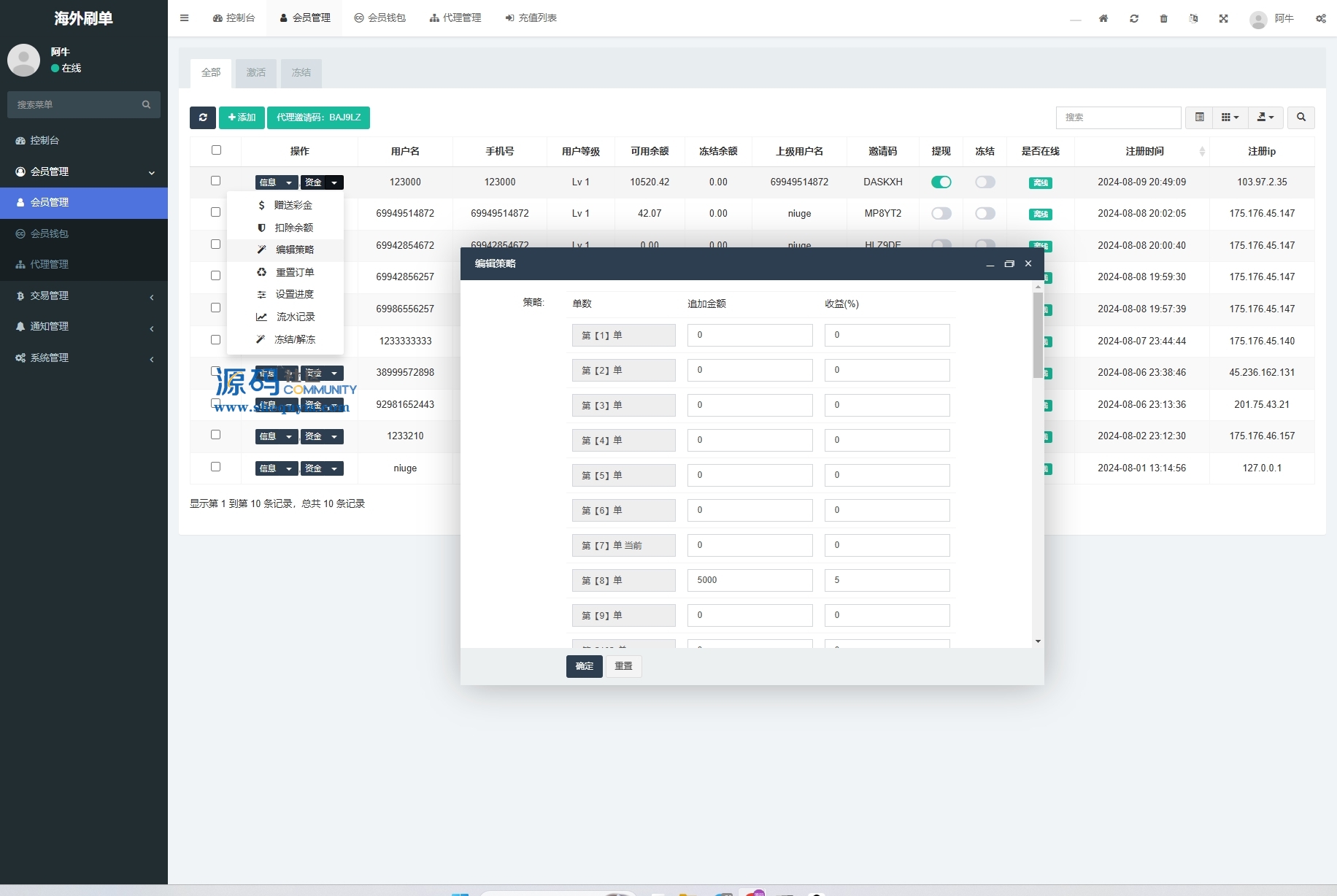Click the toggle table view icon

coord(1199,117)
